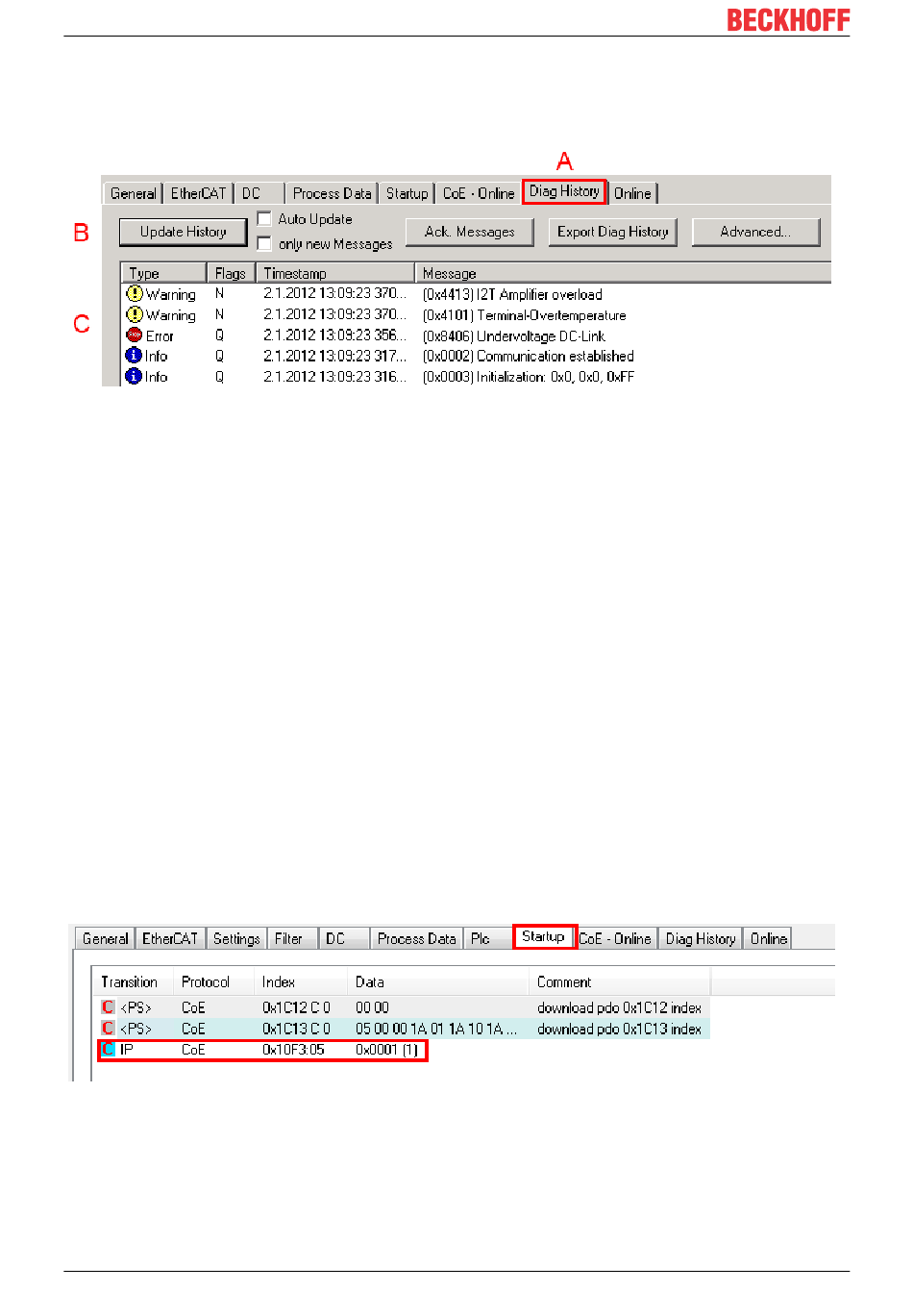Click index cell 0x1C13 C 0
This screenshot has height=1316, width=913.
[296, 1029]
